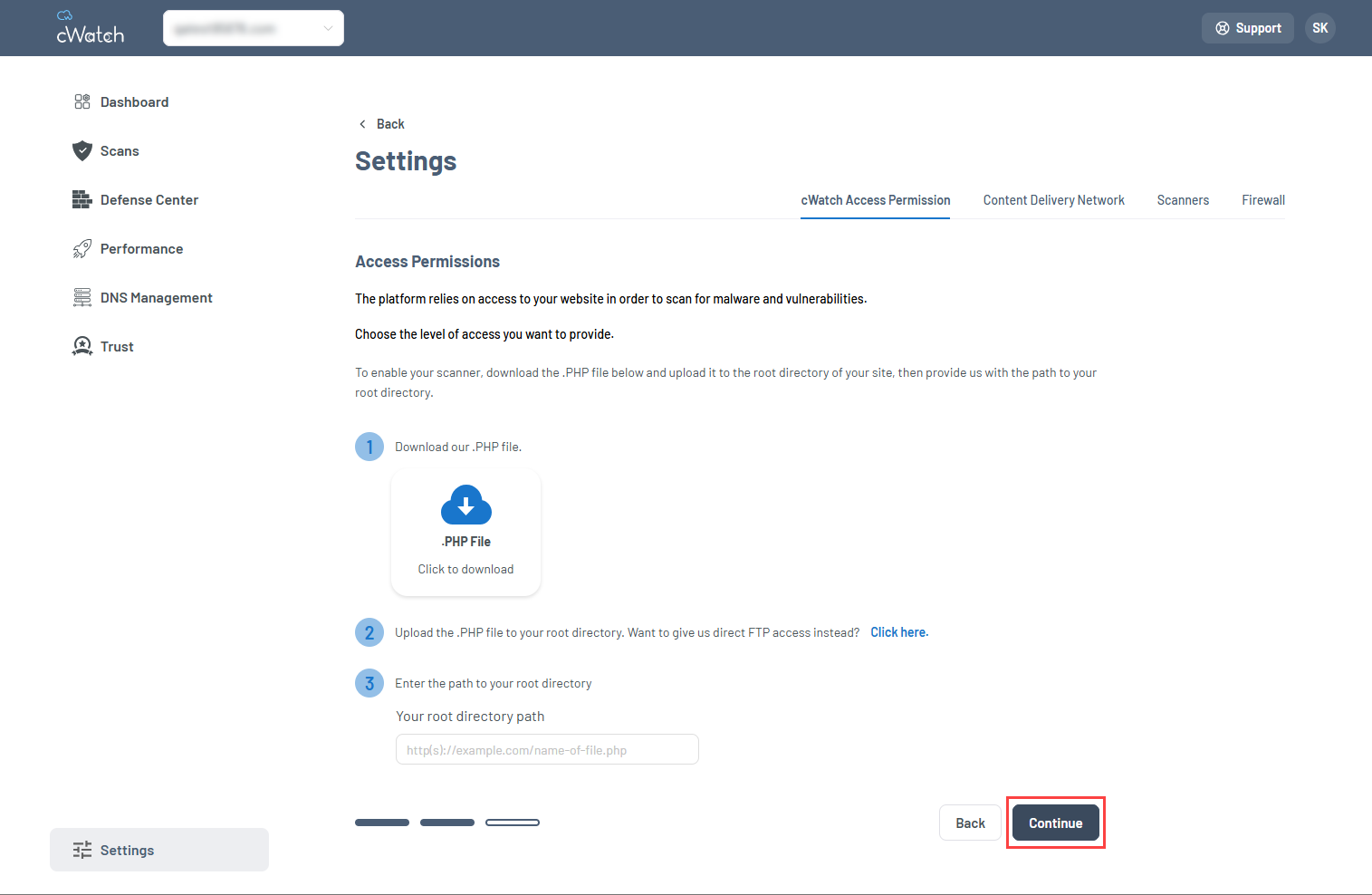Image resolution: width=1372 pixels, height=895 pixels.
Task: Click the 'Settings' page heading
Action: click(x=406, y=161)
